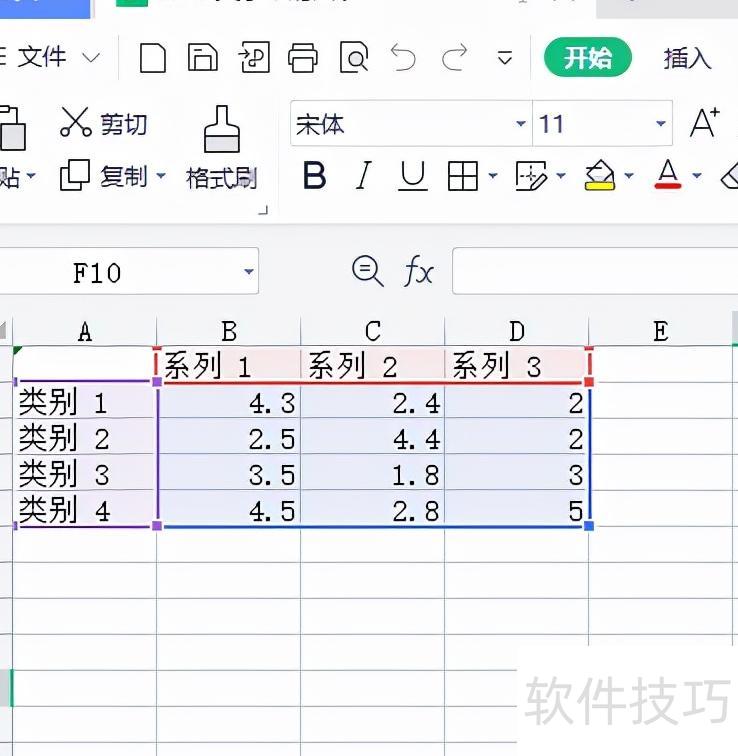Select cell with value 2.4
738x756 pixels.
(373, 401)
